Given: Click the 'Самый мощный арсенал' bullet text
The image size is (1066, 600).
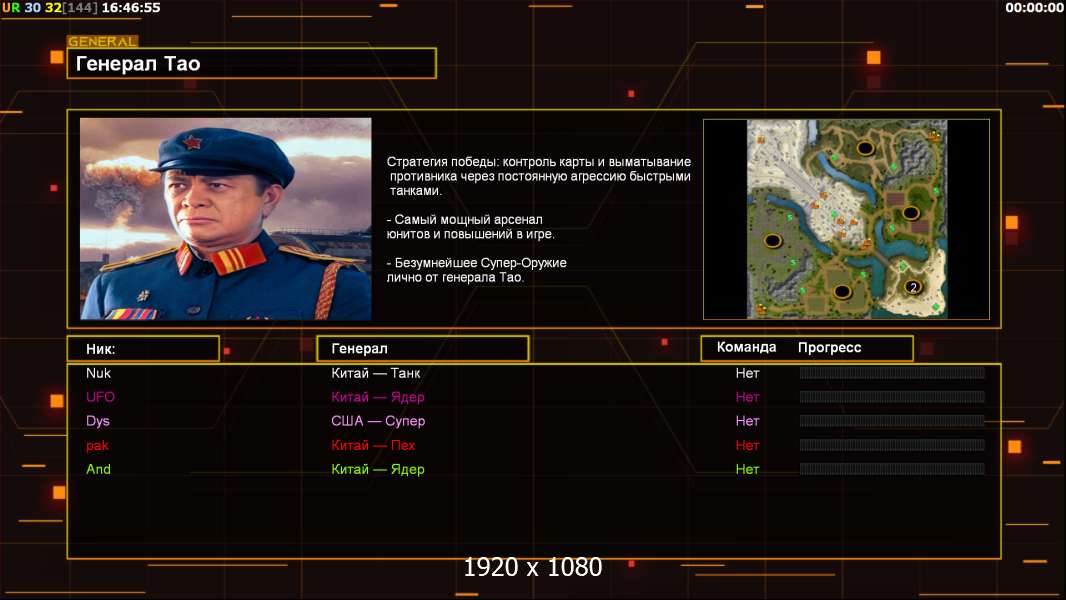Looking at the screenshot, I should tap(470, 227).
